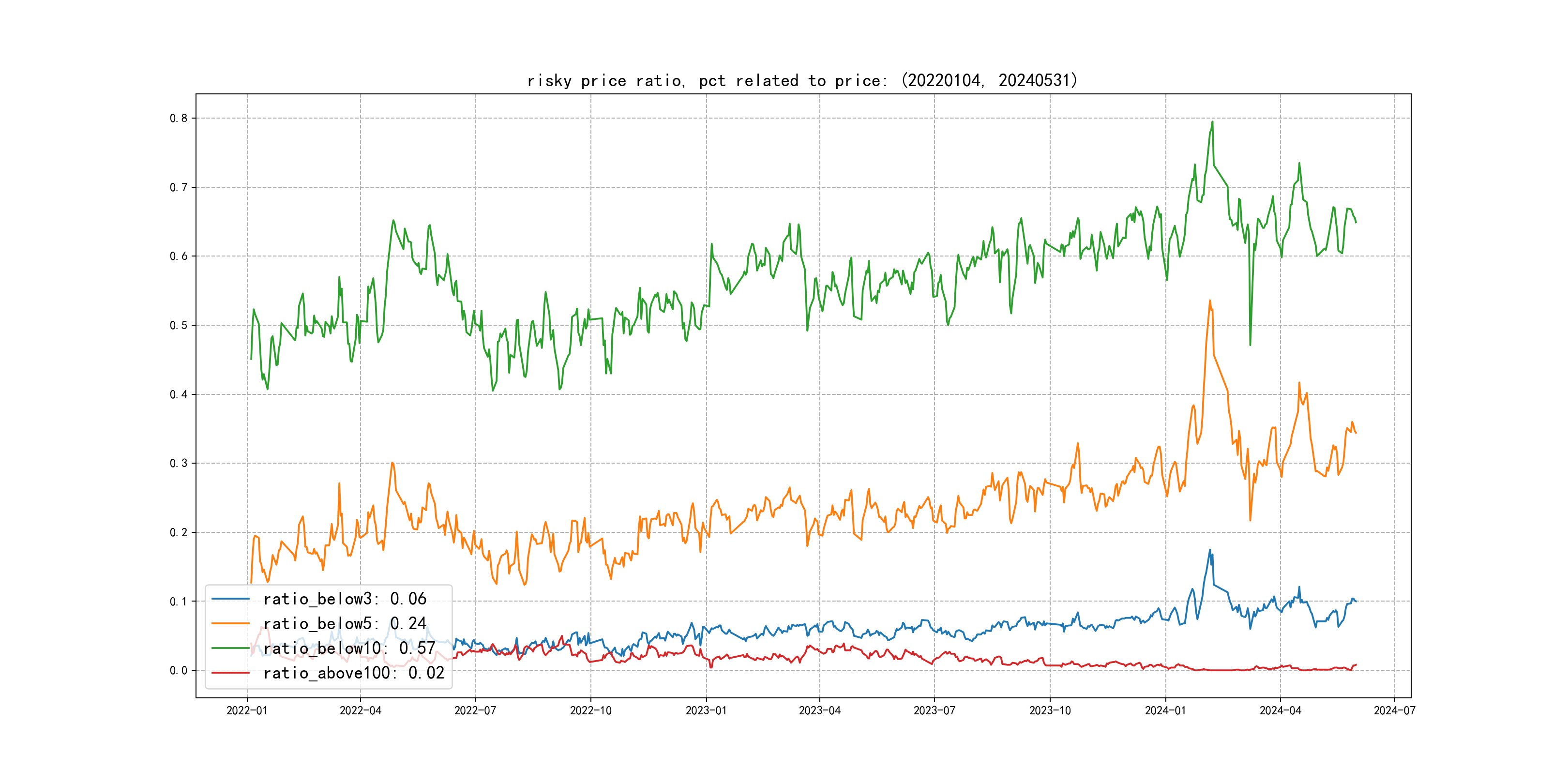Viewport: 1568px width, 784px height.
Task: Click the highest peak of the blue line
Action: click(x=1209, y=550)
